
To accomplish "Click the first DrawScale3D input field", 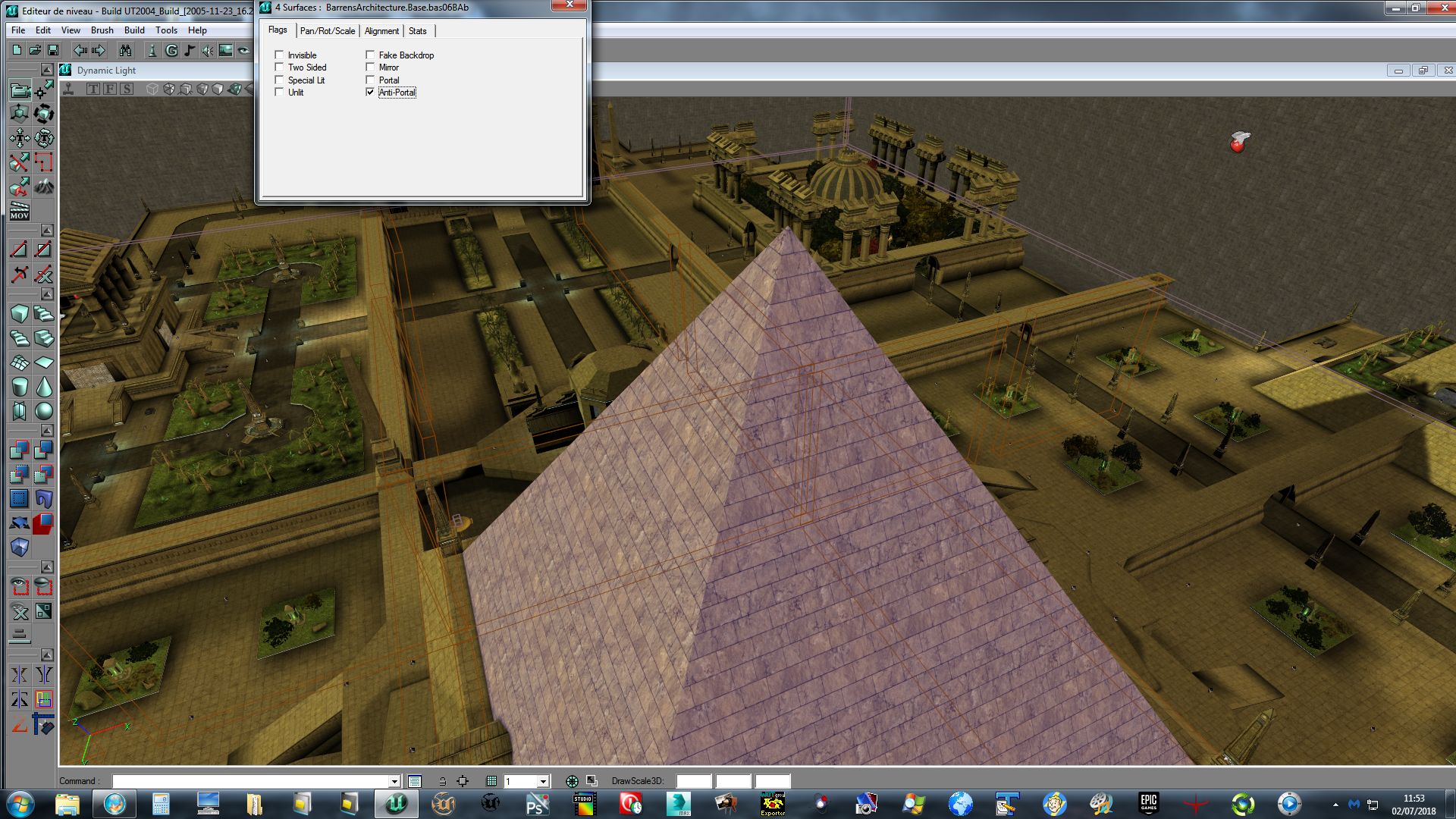I will coord(693,781).
